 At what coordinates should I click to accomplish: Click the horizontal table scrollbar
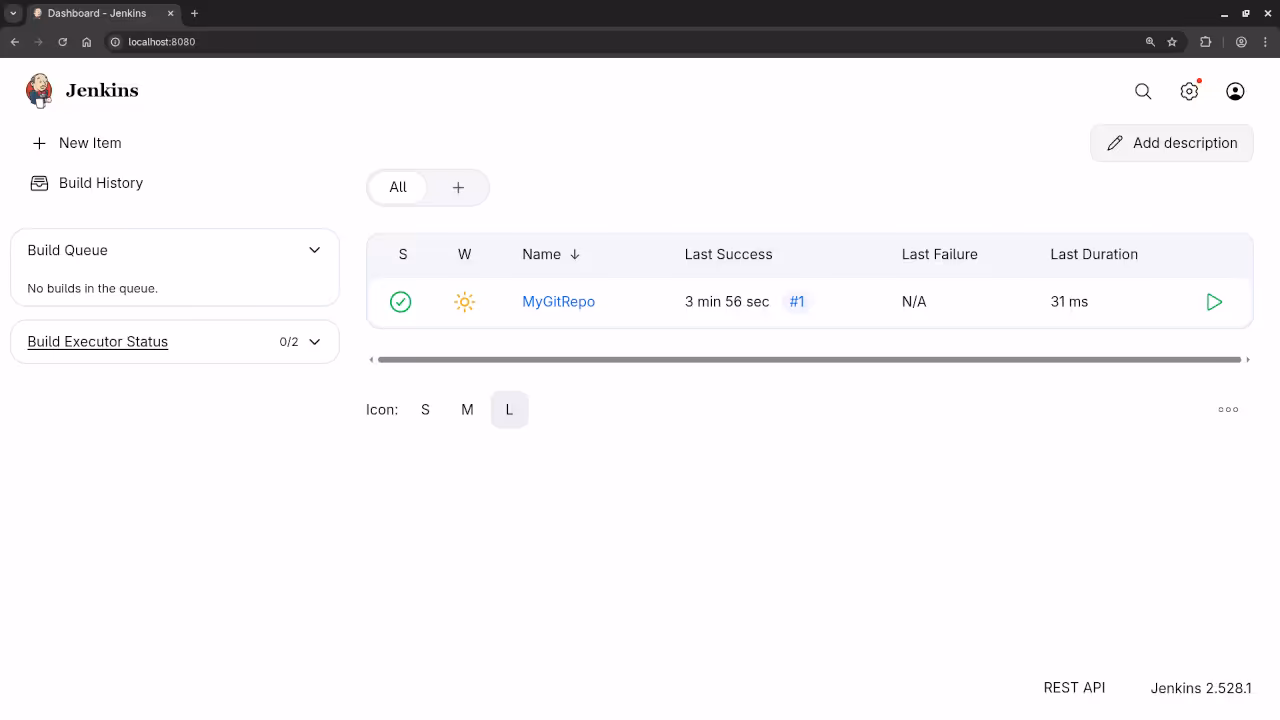(x=808, y=360)
